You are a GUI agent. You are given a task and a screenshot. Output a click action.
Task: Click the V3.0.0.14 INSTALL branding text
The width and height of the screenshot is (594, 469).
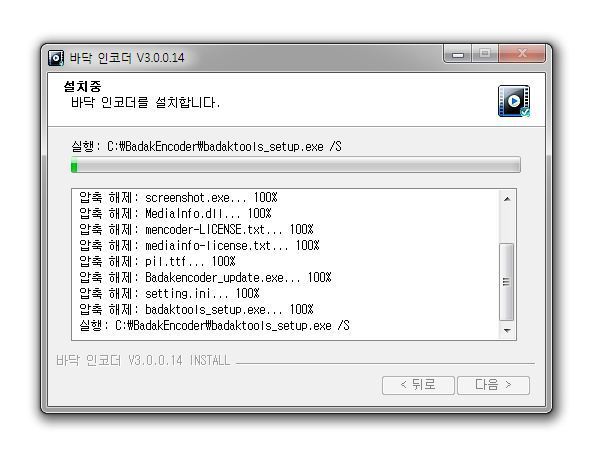pyautogui.click(x=143, y=360)
